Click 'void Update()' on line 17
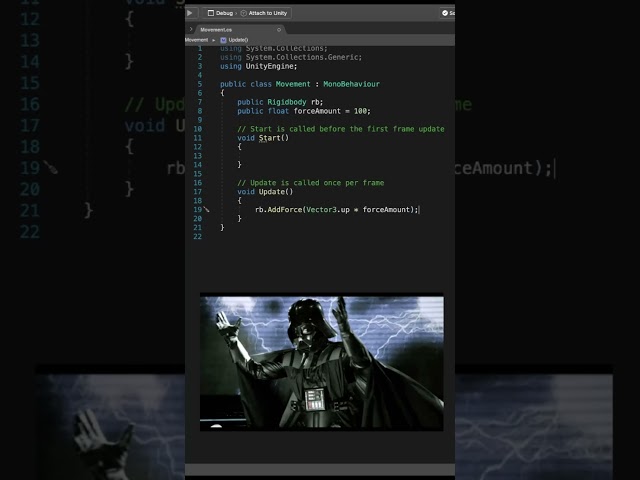This screenshot has height=480, width=640. [x=265, y=192]
